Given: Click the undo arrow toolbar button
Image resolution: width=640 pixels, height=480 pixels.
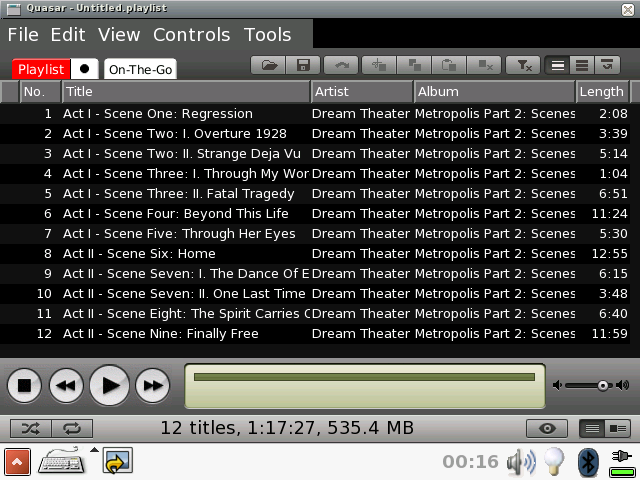Looking at the screenshot, I should (341, 65).
